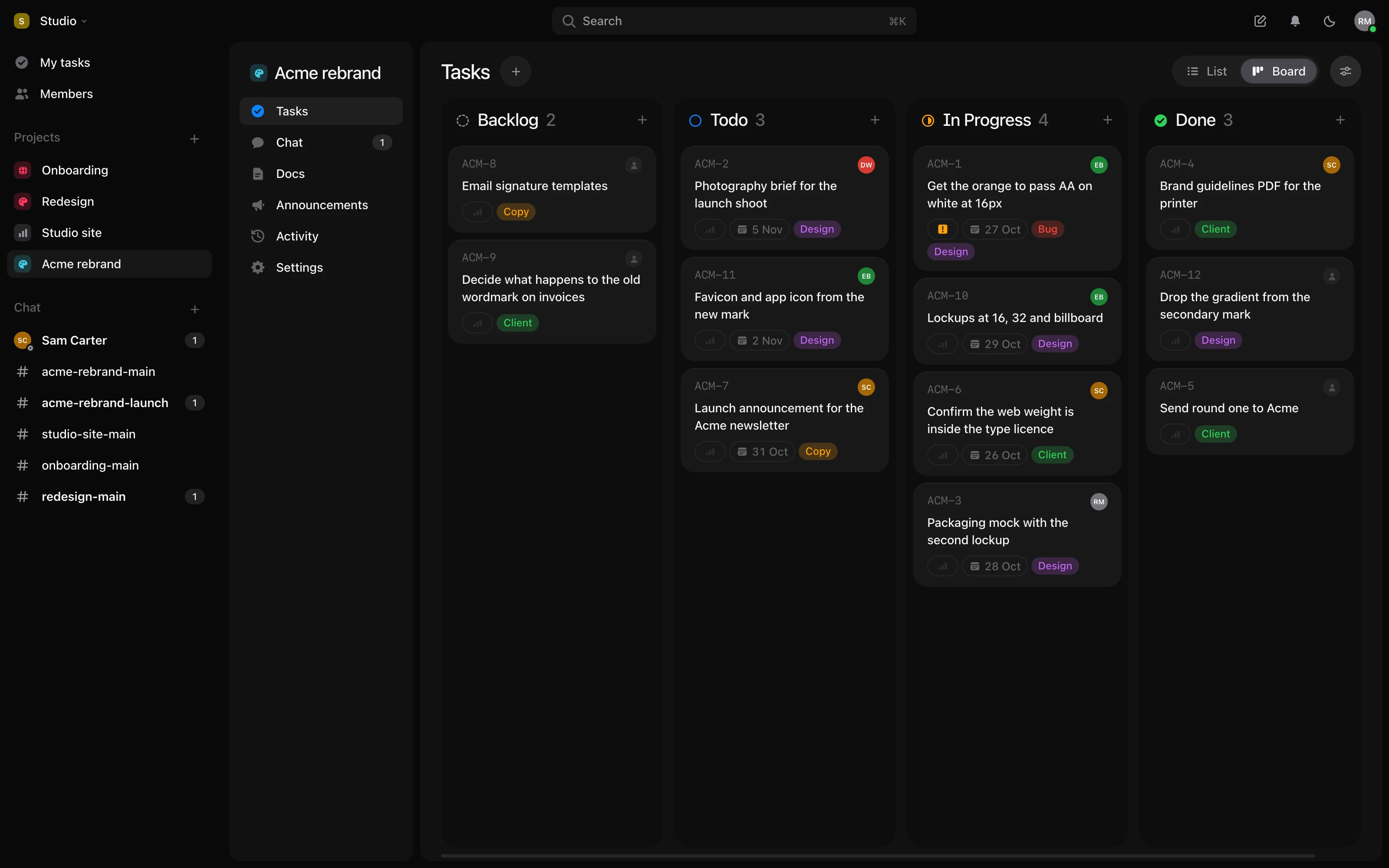Set assignee on ACM-8 card
Viewport: 1389px width, 868px height.
pyautogui.click(x=634, y=165)
